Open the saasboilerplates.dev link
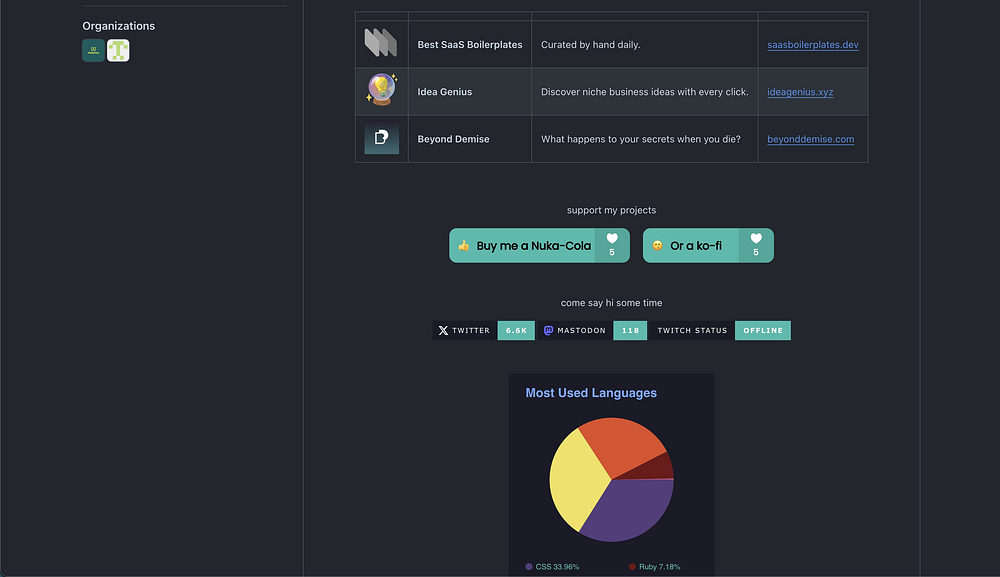This screenshot has height=577, width=1000. tap(812, 45)
